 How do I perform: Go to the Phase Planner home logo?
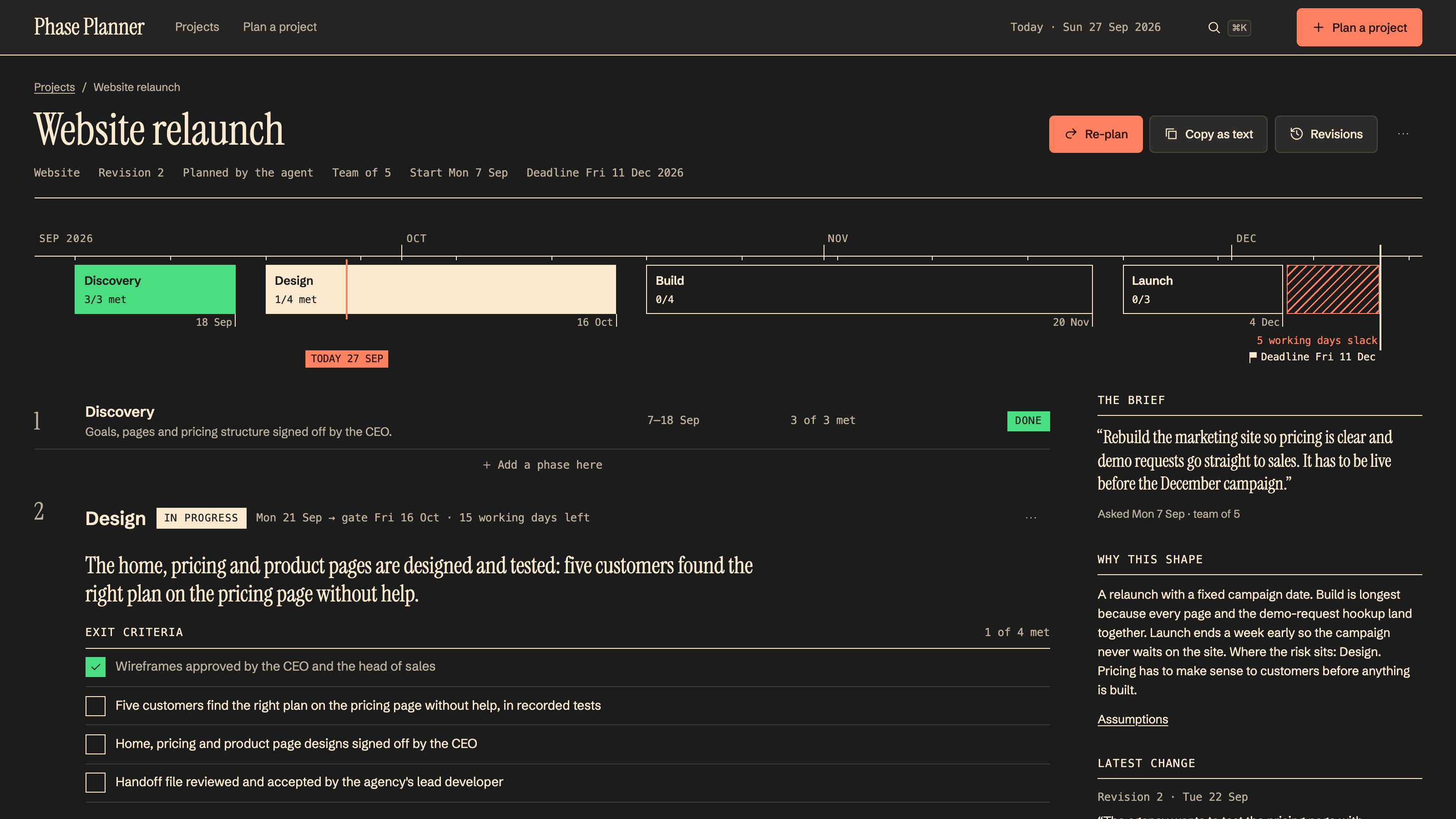click(89, 26)
